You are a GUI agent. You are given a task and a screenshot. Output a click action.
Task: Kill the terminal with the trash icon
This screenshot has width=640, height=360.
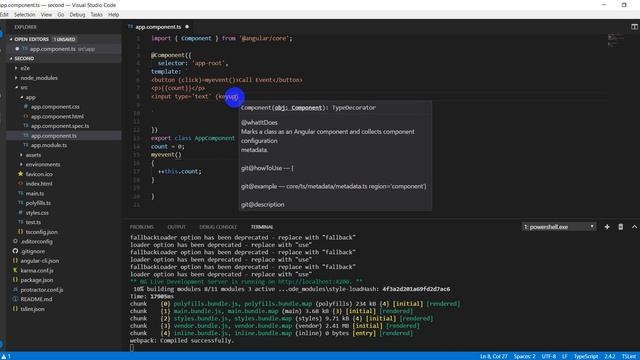(x=620, y=227)
